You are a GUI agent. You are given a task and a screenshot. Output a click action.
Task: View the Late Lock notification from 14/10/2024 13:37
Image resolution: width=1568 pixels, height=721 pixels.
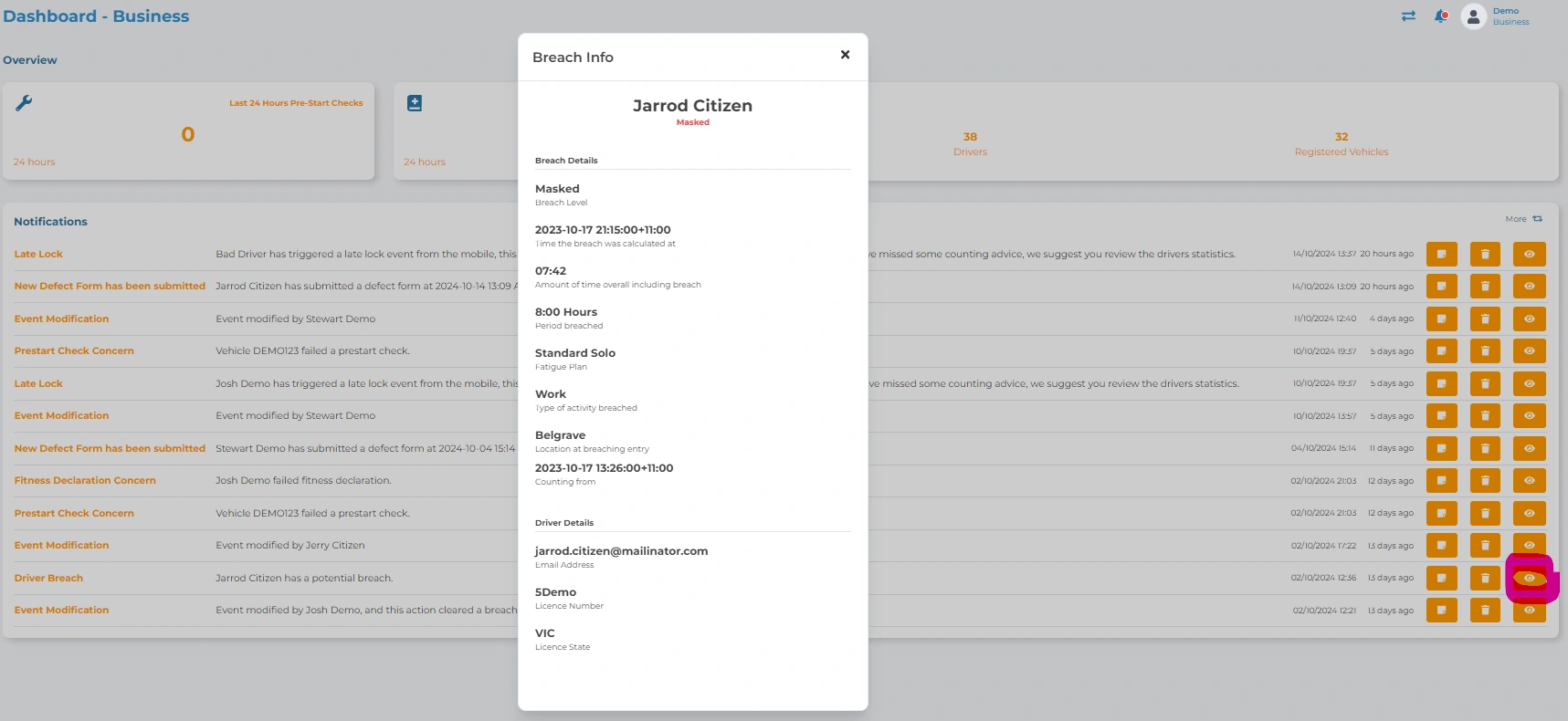click(1530, 254)
